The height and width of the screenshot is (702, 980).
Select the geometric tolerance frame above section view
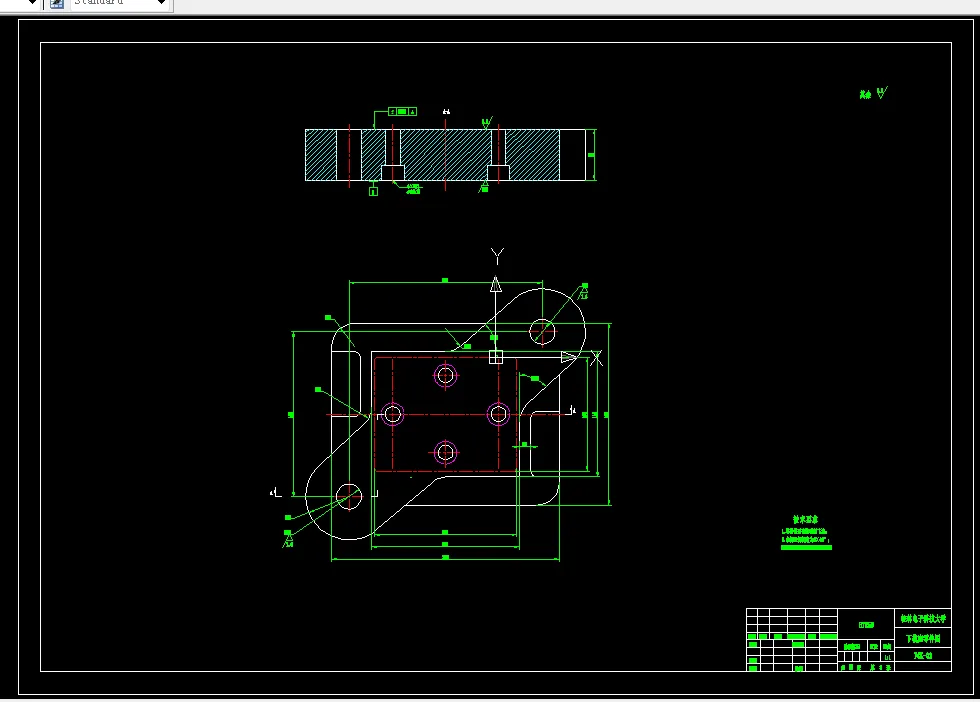(x=402, y=111)
